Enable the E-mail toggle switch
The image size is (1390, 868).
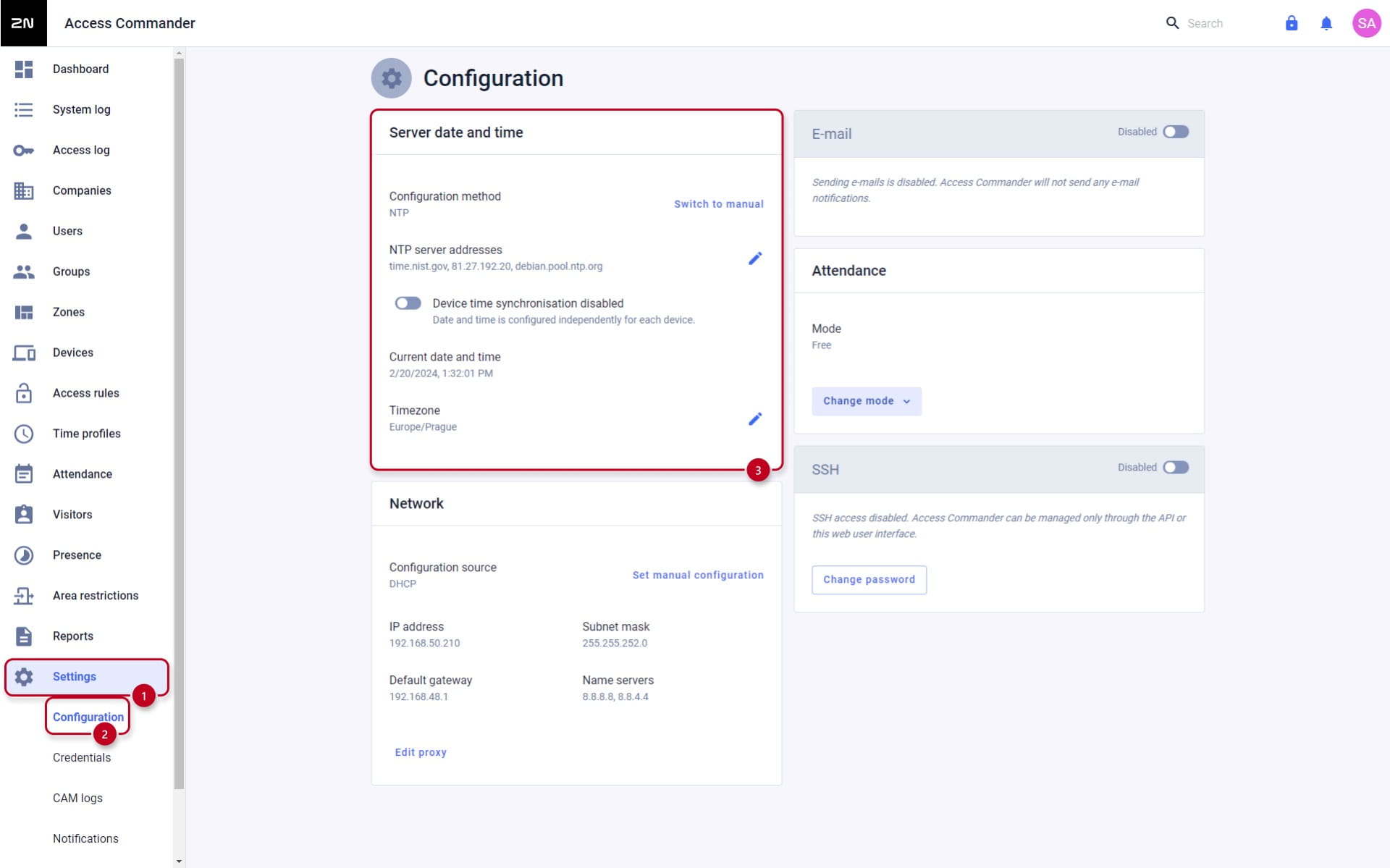(x=1176, y=132)
